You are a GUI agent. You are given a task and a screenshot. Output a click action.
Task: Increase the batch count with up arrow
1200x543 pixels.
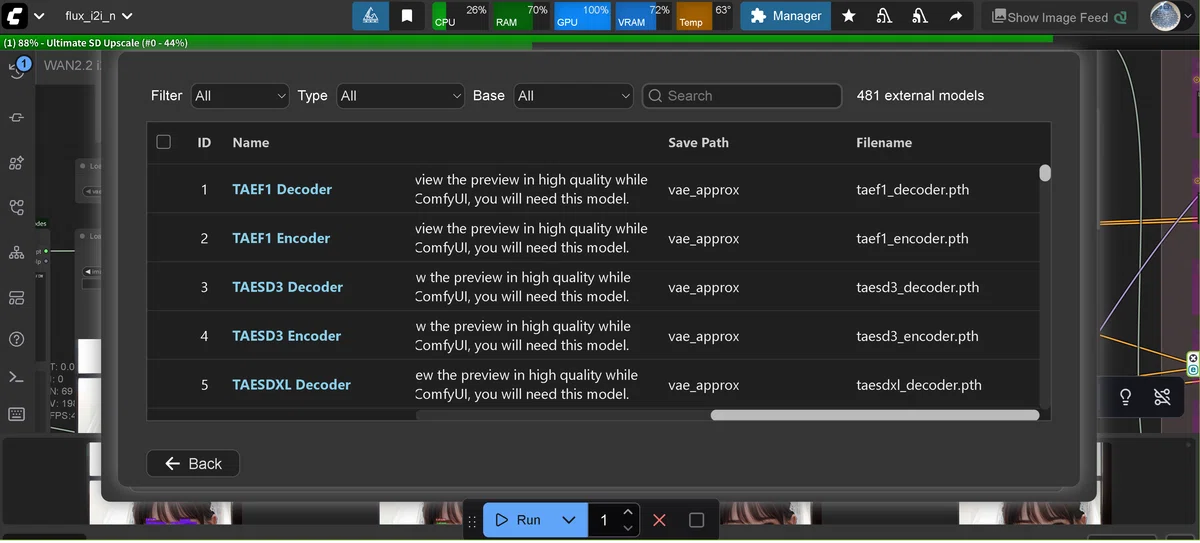click(x=628, y=512)
